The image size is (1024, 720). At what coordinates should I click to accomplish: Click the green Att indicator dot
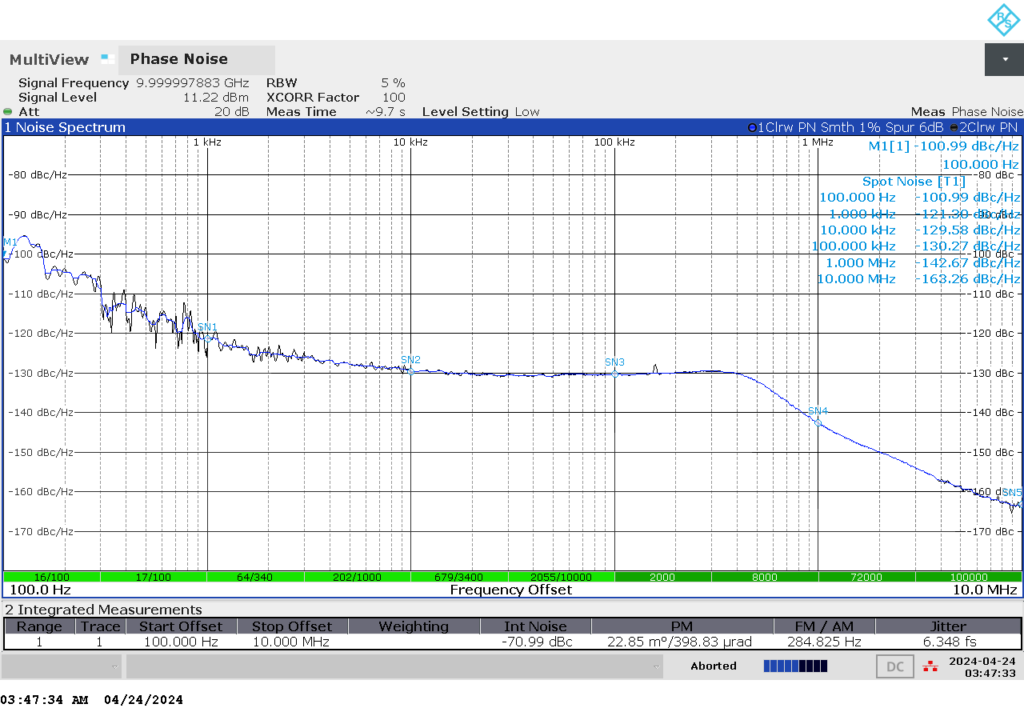(8, 112)
